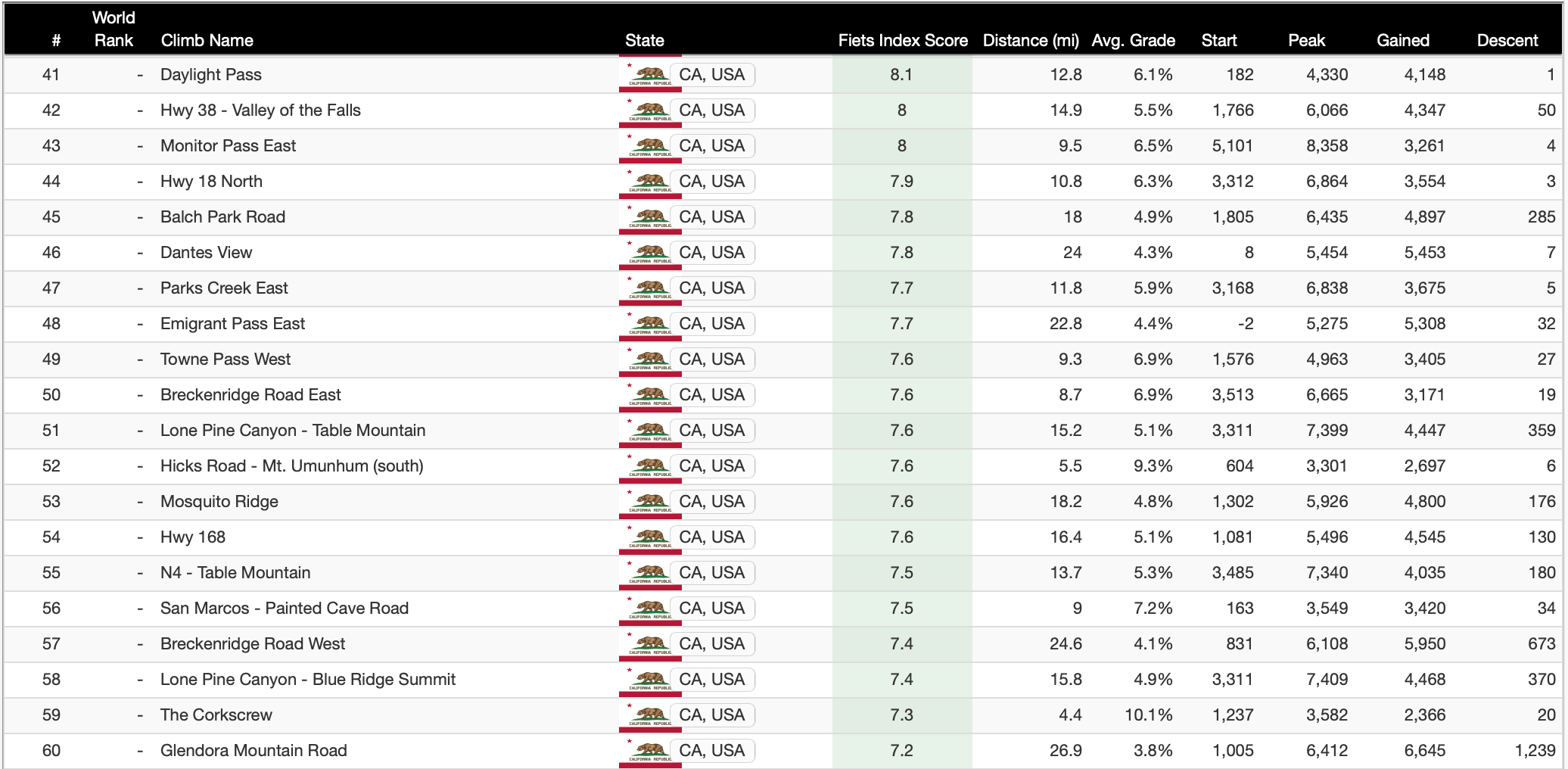The height and width of the screenshot is (769, 1568).
Task: Sort table by Fiets Index Score header
Action: tap(902, 41)
